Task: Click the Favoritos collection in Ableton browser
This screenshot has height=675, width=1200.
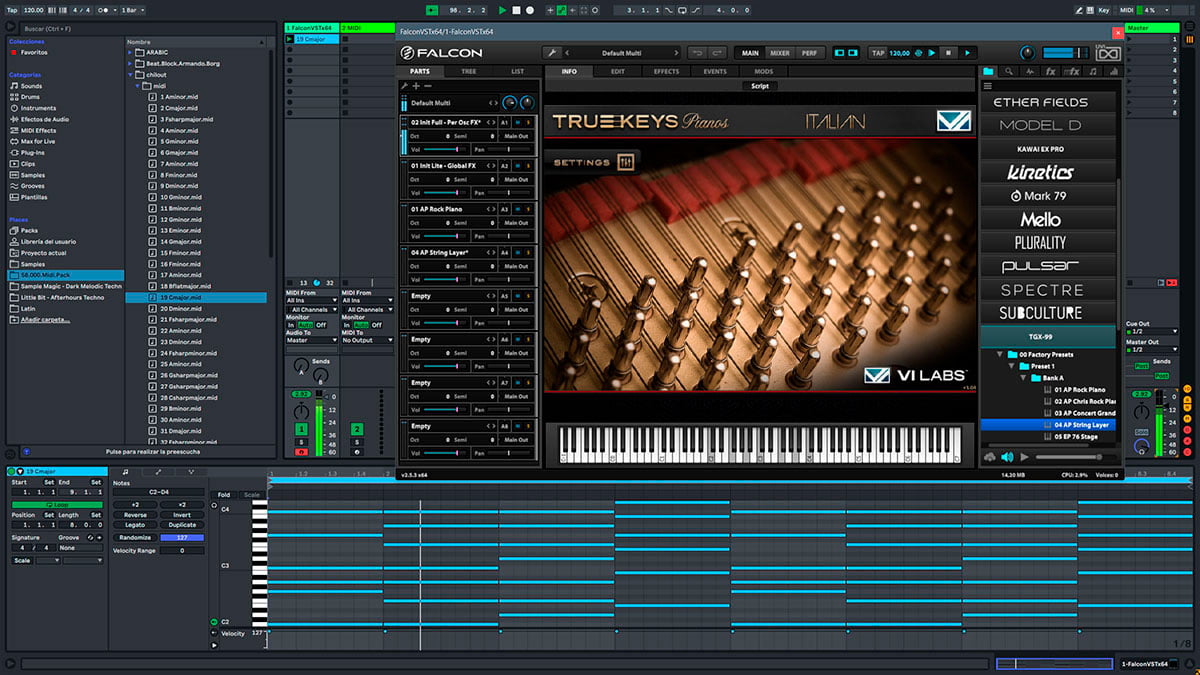Action: click(x=34, y=52)
